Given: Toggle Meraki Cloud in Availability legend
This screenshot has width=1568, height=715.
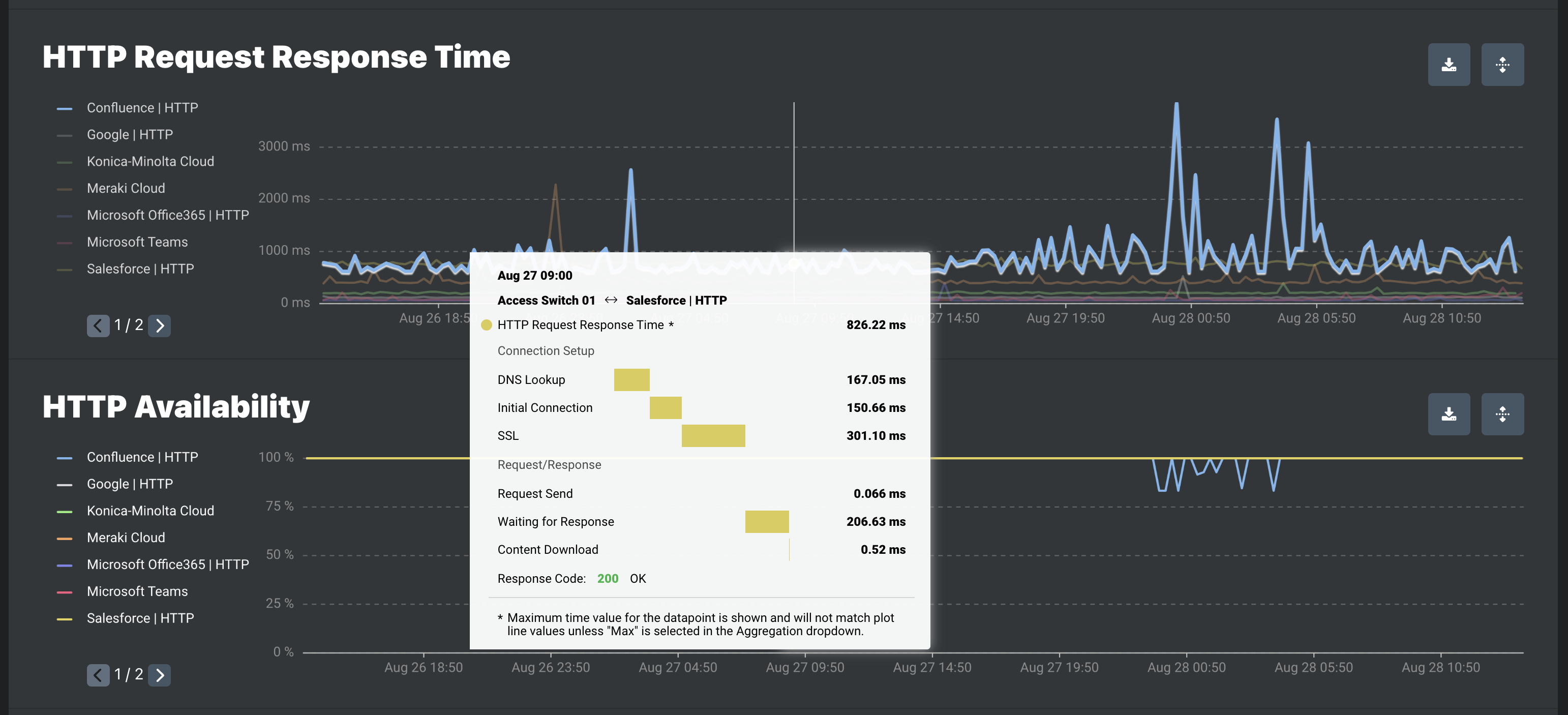Looking at the screenshot, I should (x=111, y=538).
